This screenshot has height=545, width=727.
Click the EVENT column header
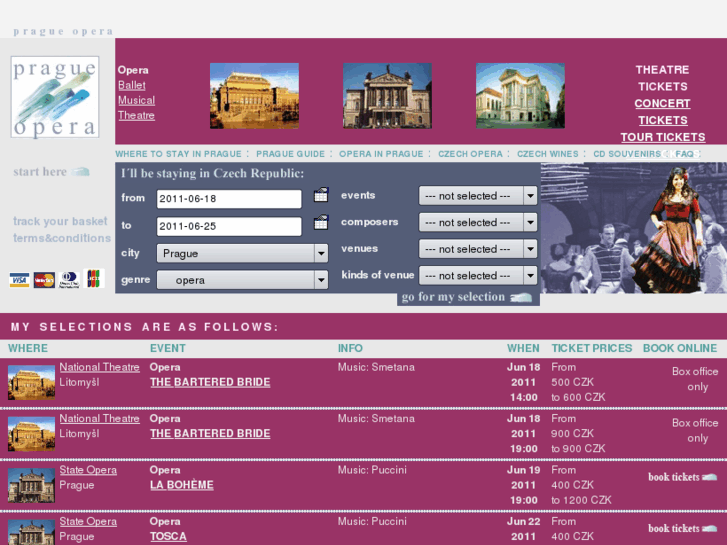[x=168, y=348]
